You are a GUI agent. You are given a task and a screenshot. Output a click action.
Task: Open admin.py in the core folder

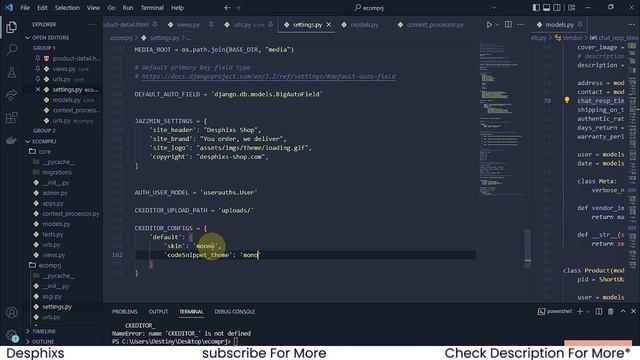pyautogui.click(x=55, y=193)
